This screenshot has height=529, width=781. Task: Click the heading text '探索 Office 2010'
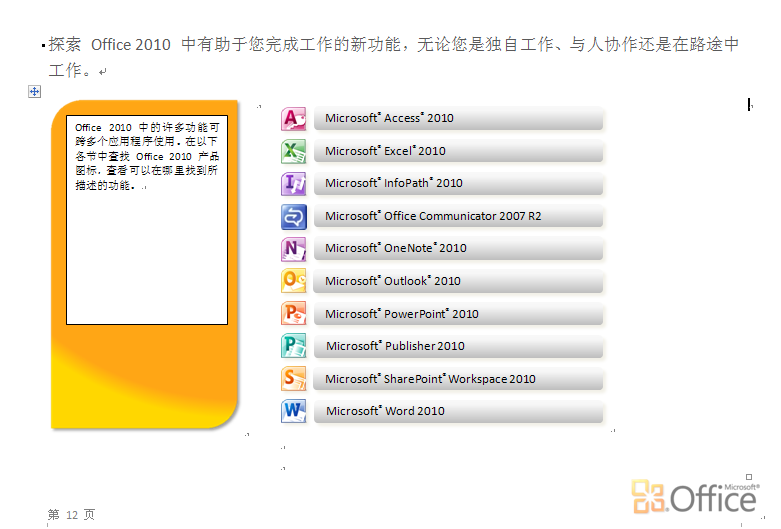coord(110,44)
